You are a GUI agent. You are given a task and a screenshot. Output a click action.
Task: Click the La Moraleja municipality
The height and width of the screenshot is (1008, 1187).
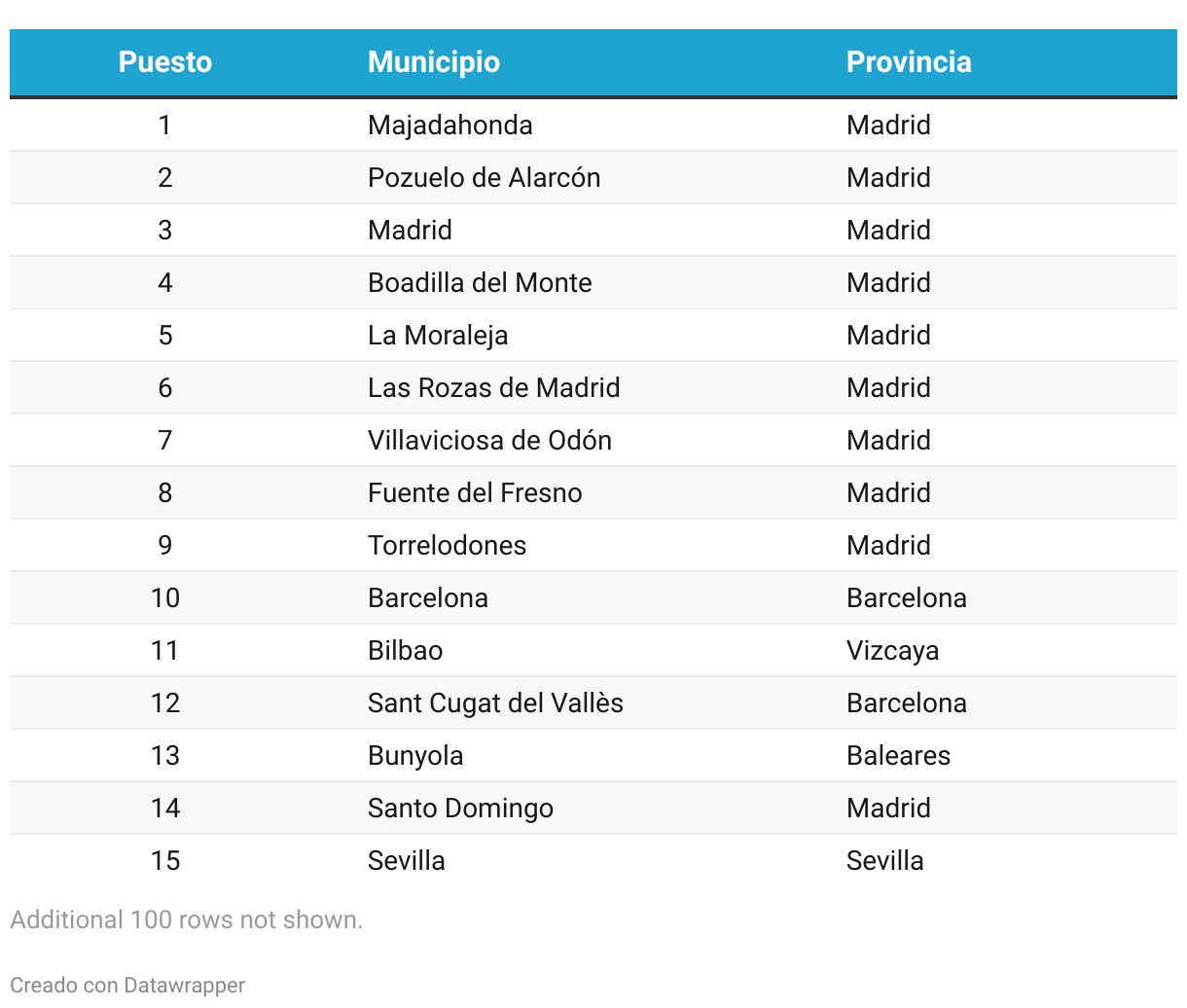click(438, 335)
